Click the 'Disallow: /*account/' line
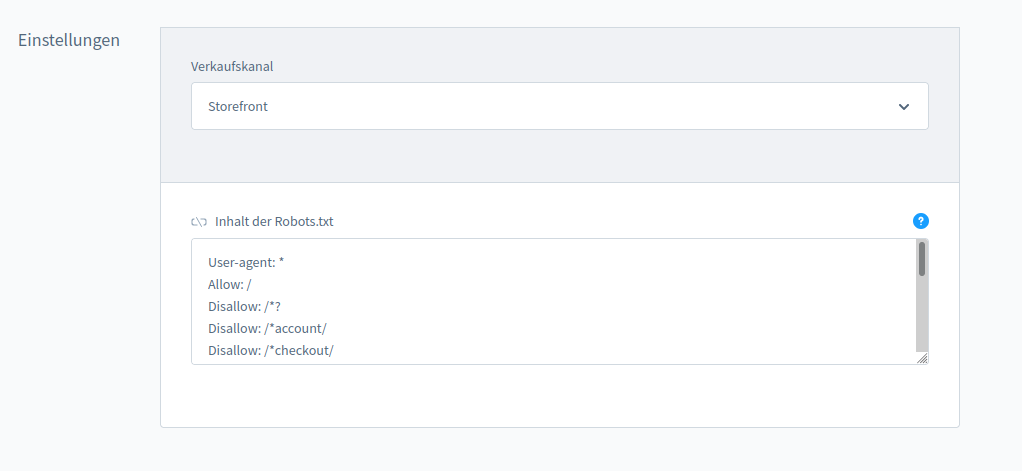The image size is (1022, 471). 267,329
